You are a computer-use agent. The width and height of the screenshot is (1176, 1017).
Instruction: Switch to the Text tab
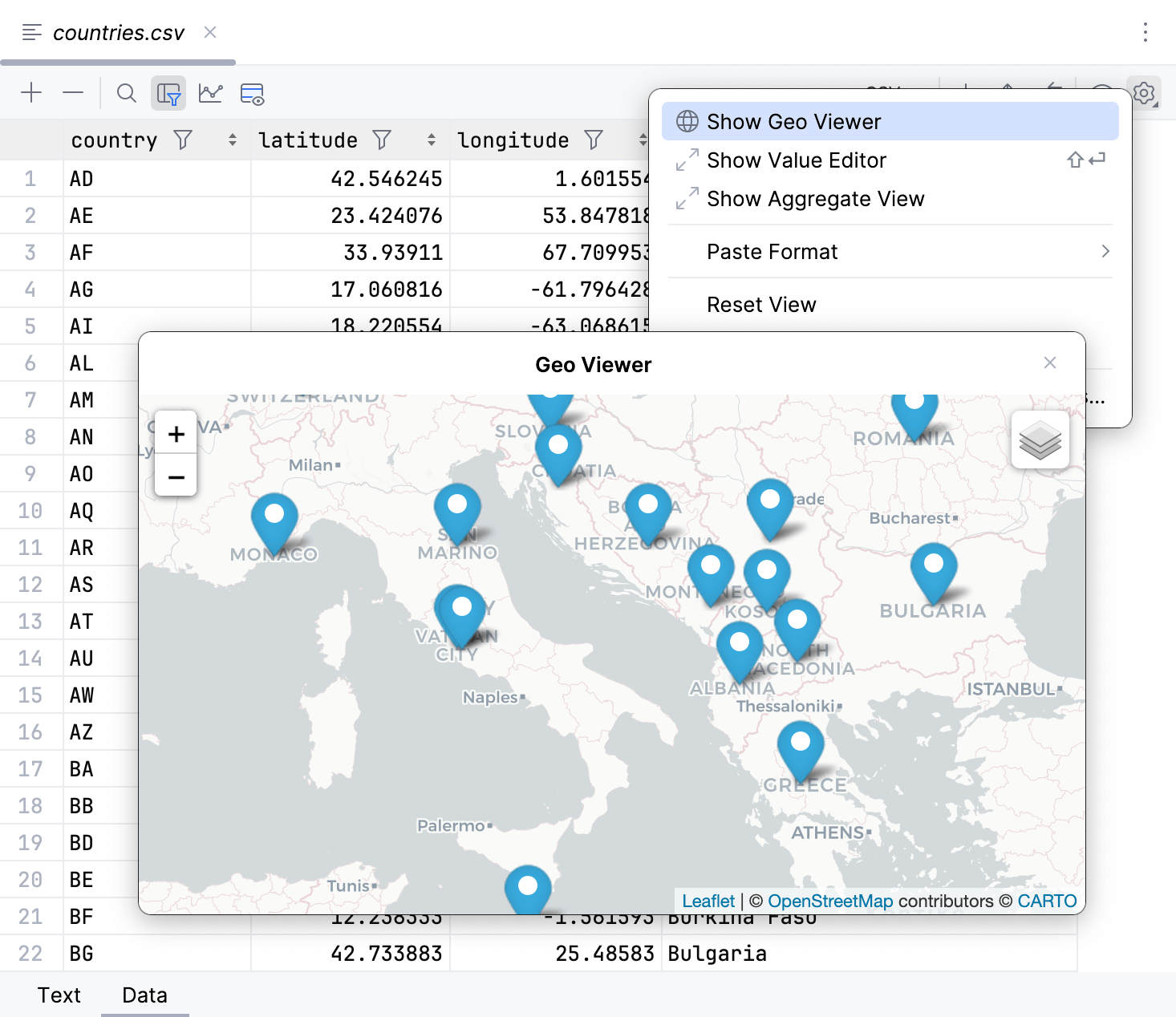tap(59, 995)
